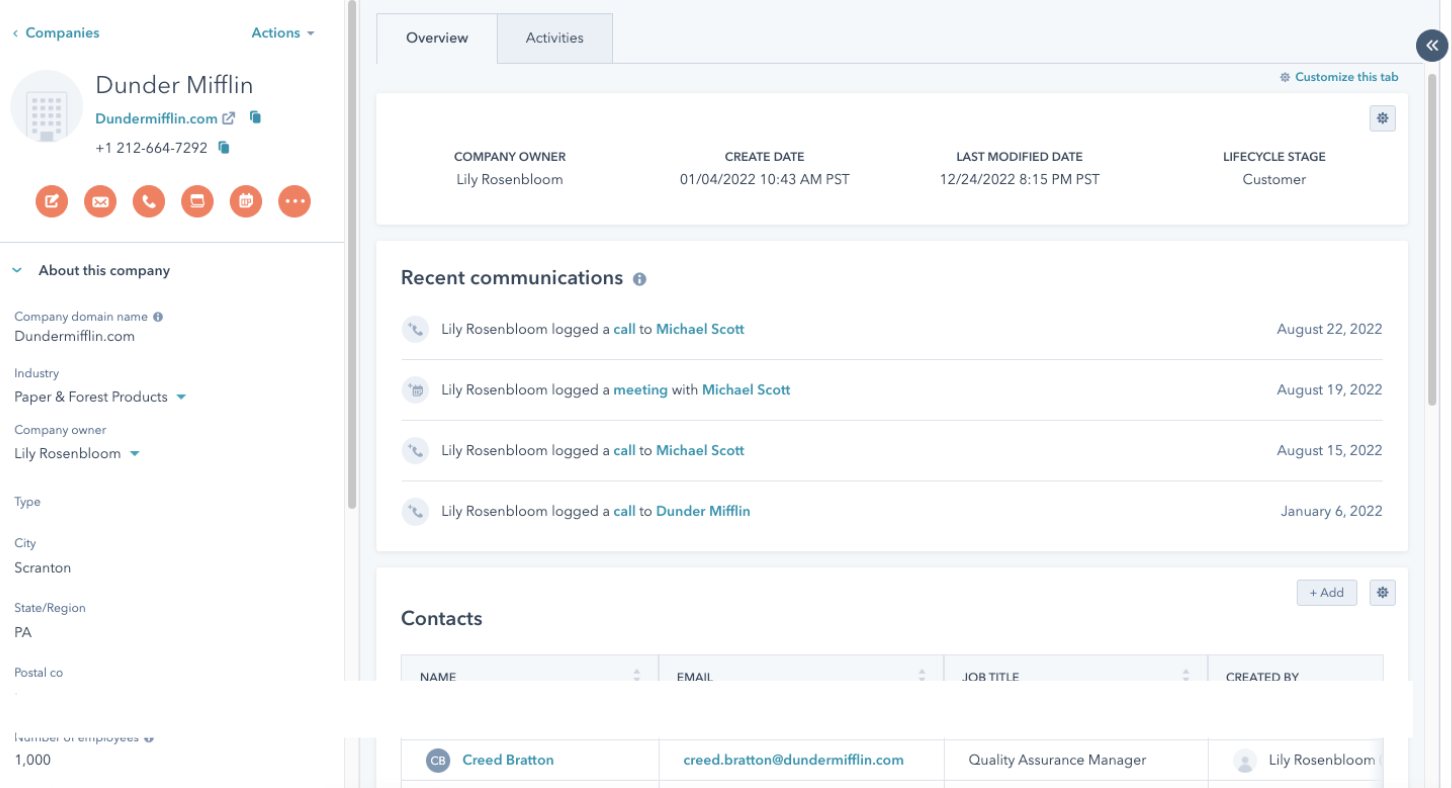This screenshot has height=788, width=1452.
Task: Go back to Companies list
Action: [x=55, y=33]
